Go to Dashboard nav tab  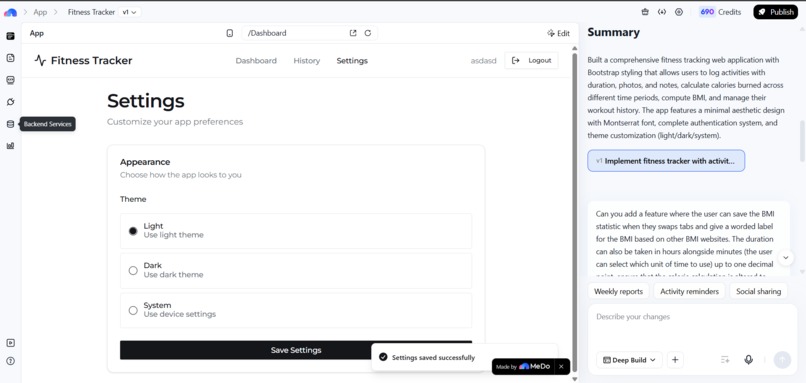click(256, 61)
